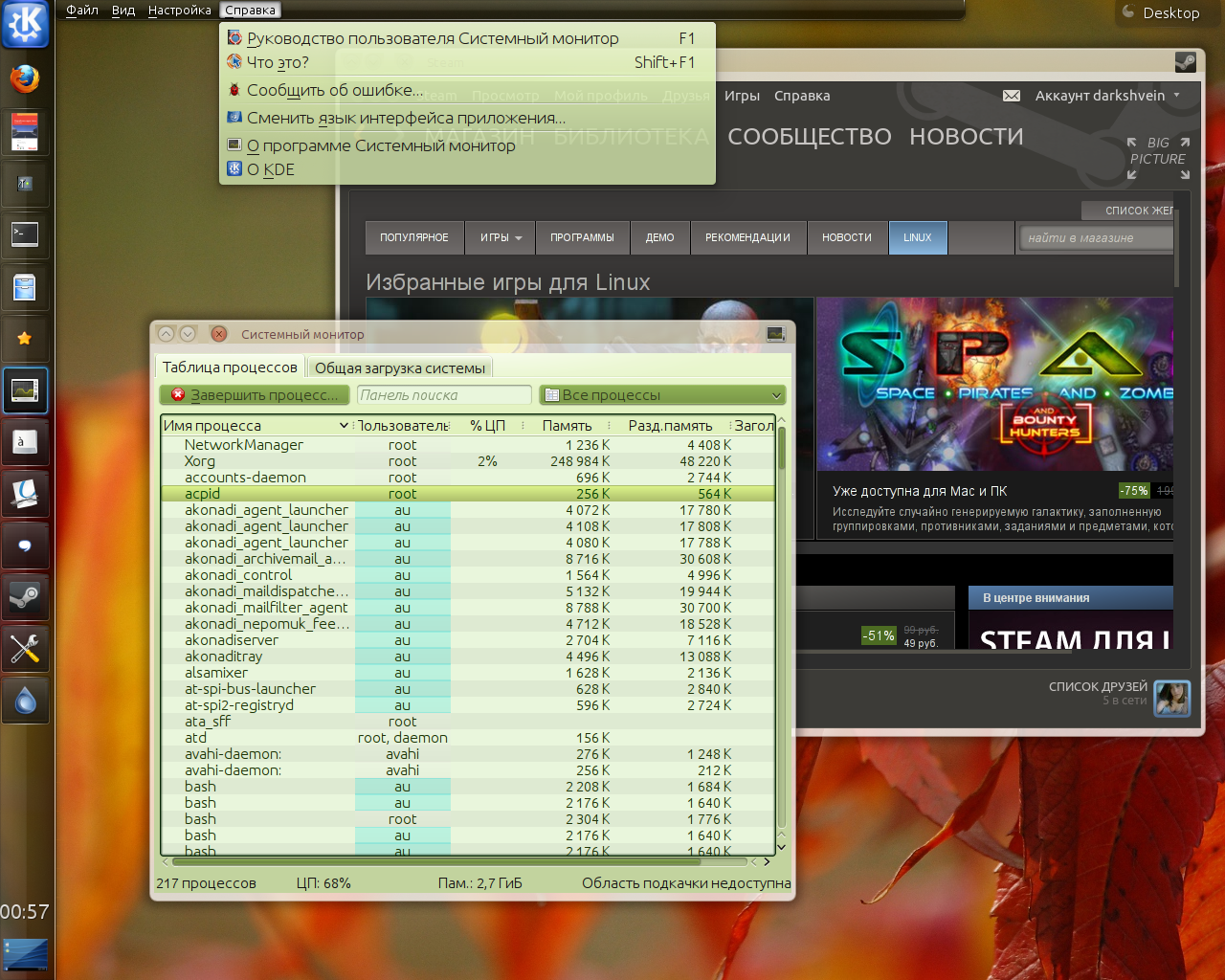Image resolution: width=1225 pixels, height=980 pixels.
Task: Switch to Таблица процессов tab
Action: 230,367
